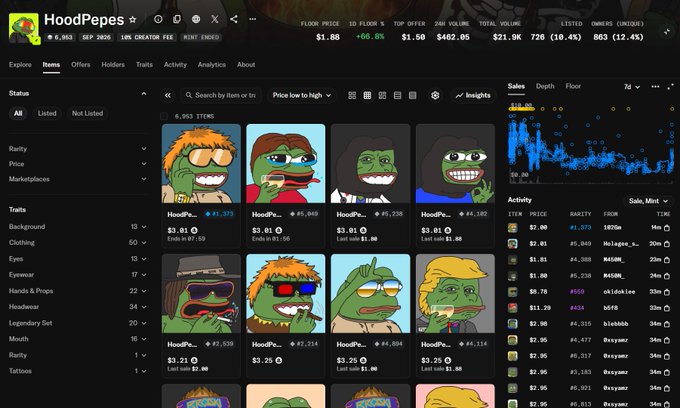Click the bag icon on the $8.78 activity row
Screen dimensions: 680x408
coord(667,292)
